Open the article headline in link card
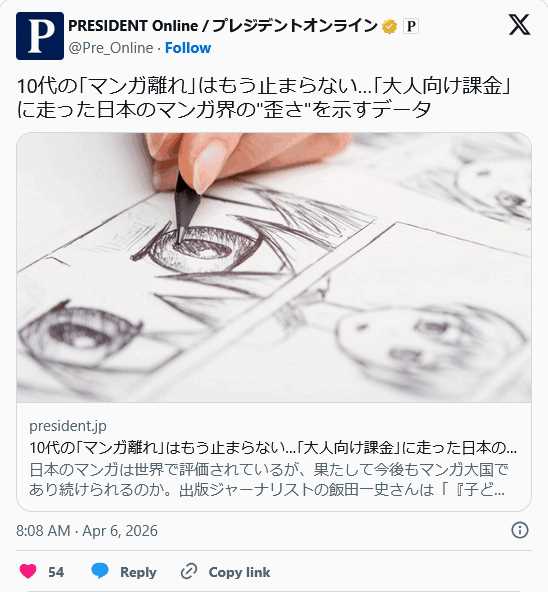This screenshot has height=592, width=548. coord(273,448)
